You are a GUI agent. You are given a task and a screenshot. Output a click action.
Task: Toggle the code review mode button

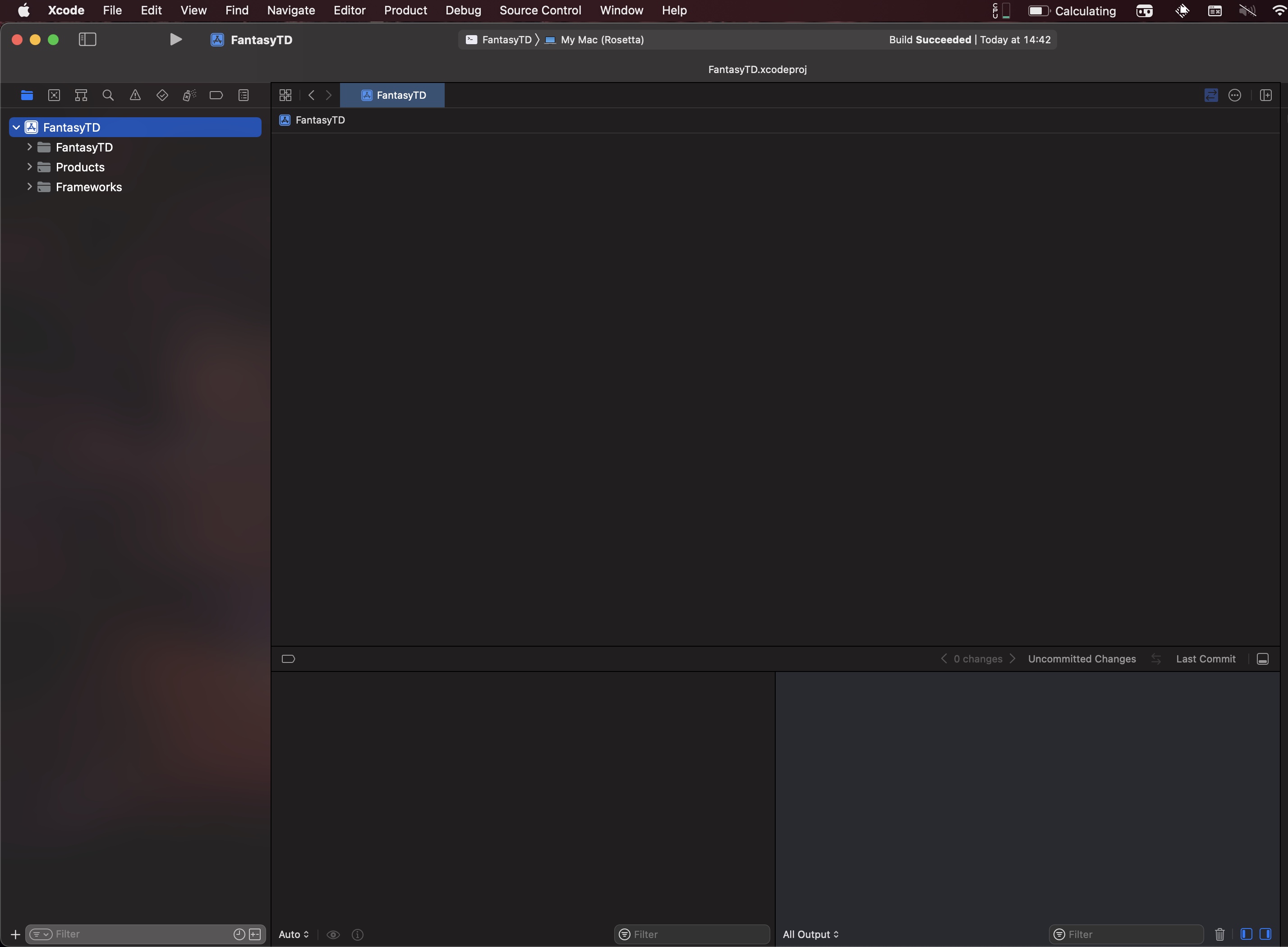coord(1210,95)
